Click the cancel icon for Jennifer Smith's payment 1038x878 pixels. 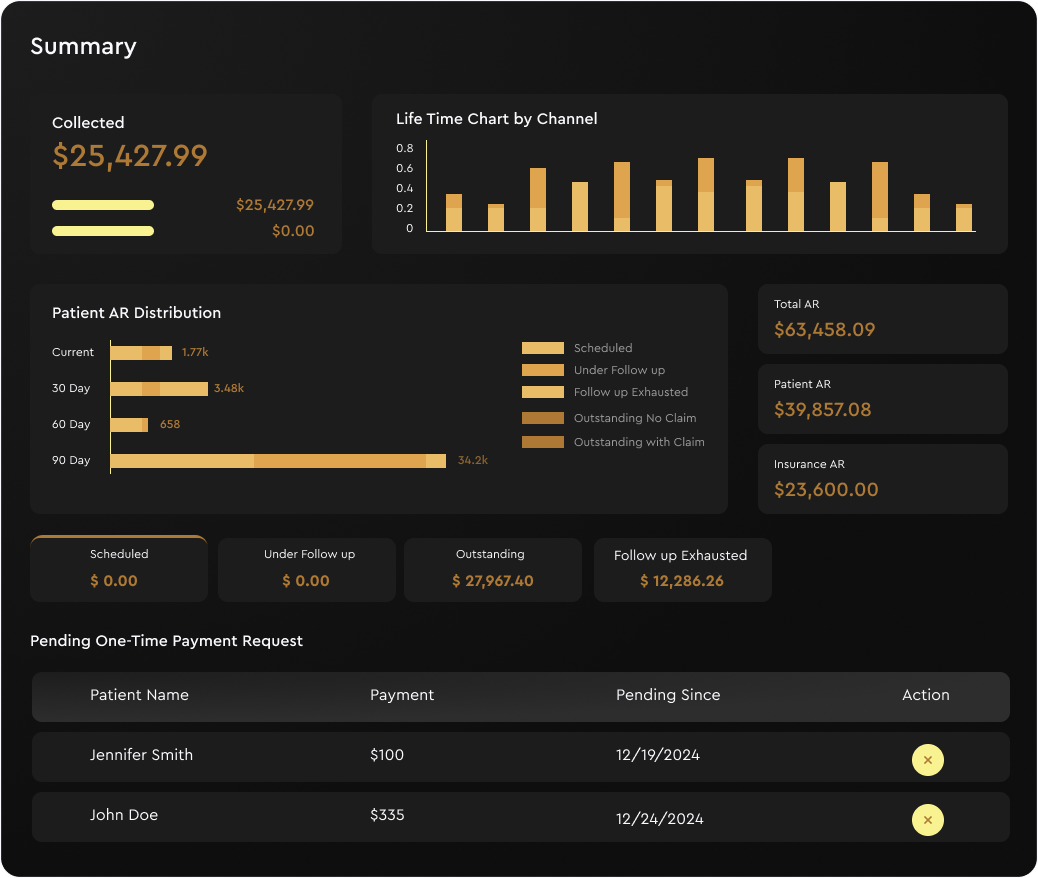tap(927, 760)
